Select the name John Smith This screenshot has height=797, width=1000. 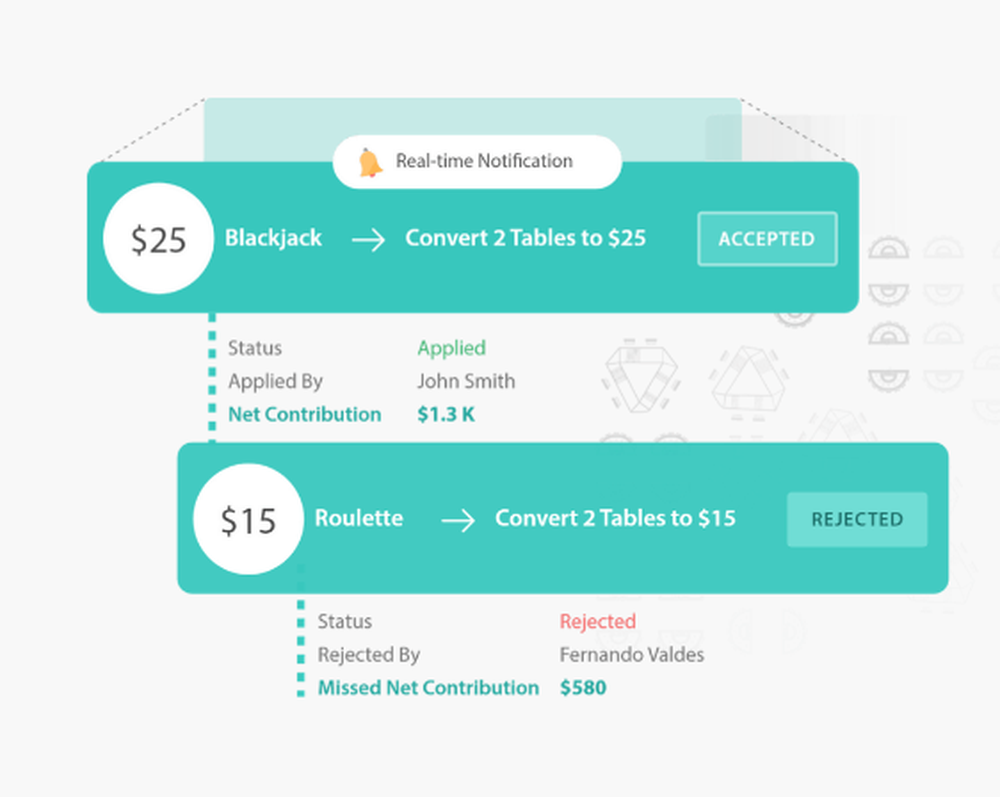[466, 381]
